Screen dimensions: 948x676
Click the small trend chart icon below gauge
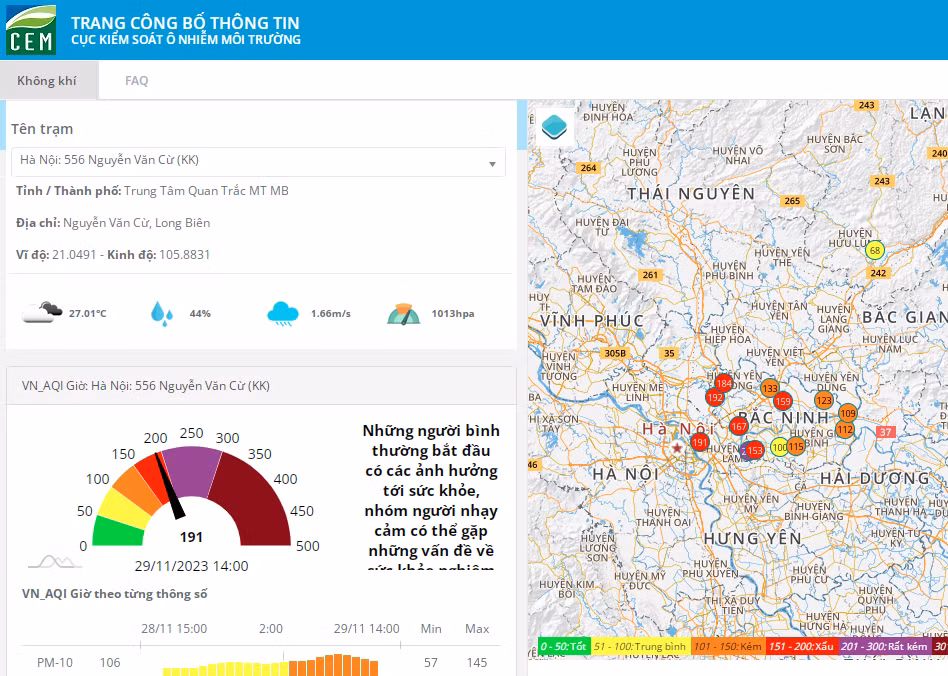click(55, 562)
